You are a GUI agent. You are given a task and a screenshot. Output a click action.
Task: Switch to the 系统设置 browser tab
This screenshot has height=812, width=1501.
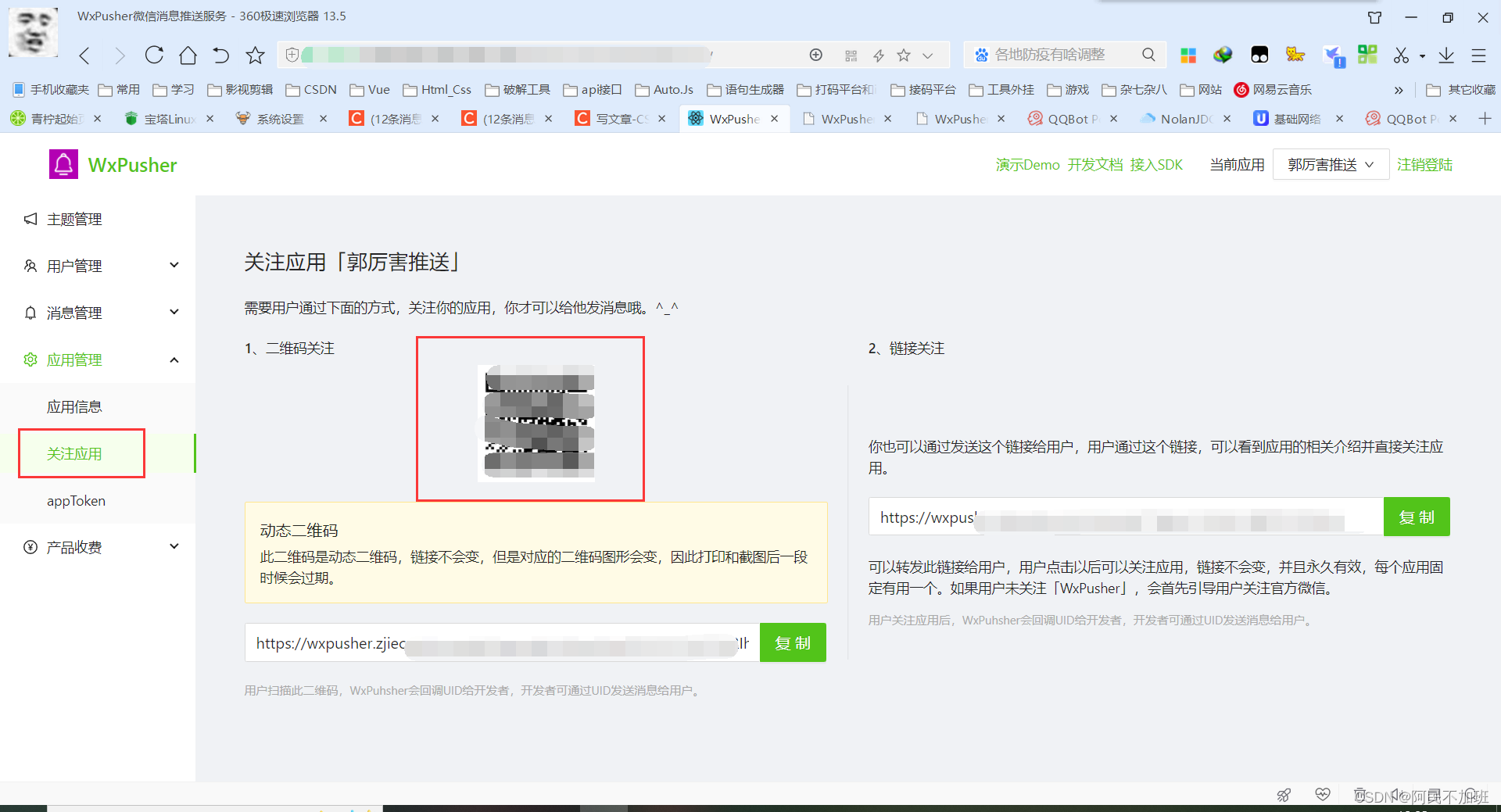pyautogui.click(x=281, y=119)
